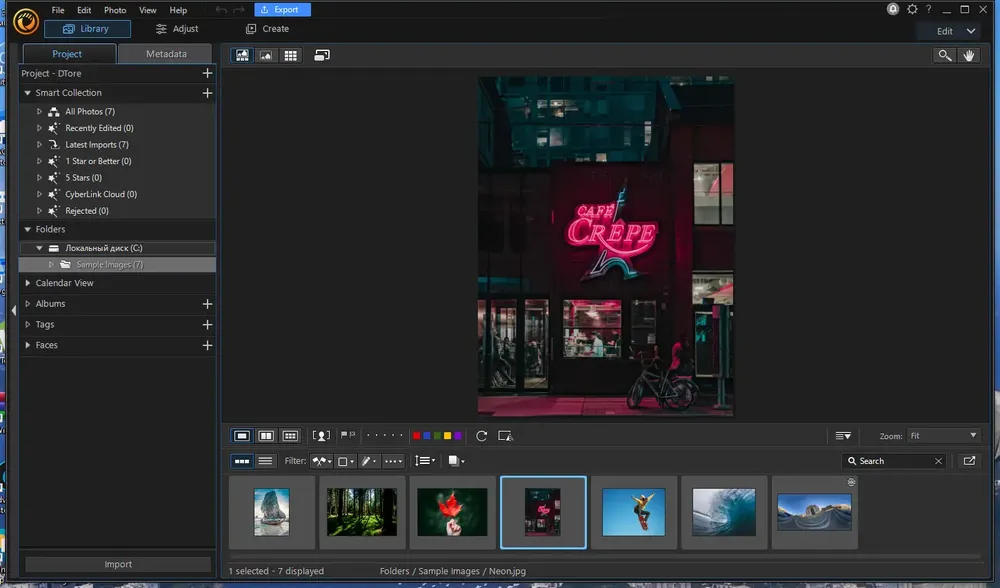Viewport: 1000px width, 588px height.
Task: Select the hand pan tool
Action: (968, 55)
